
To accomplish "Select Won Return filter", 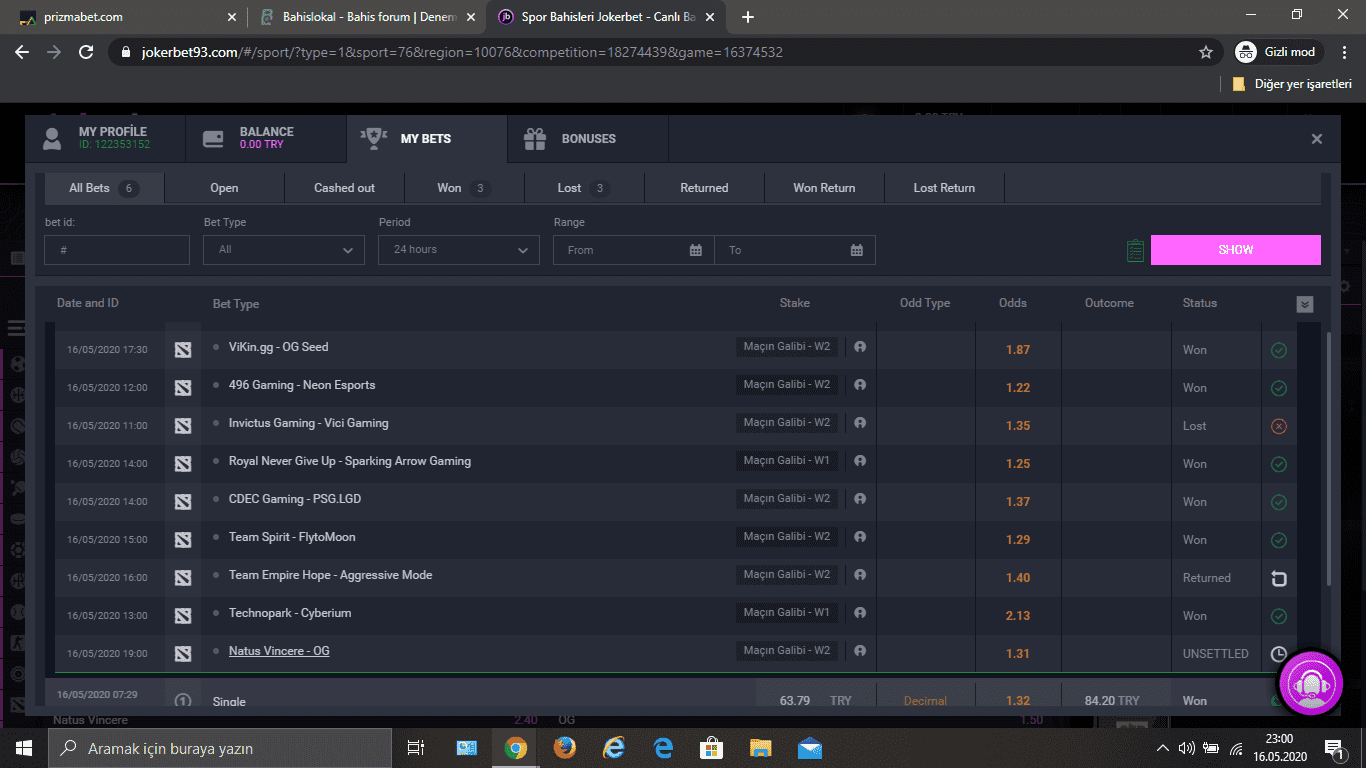I will tap(824, 188).
